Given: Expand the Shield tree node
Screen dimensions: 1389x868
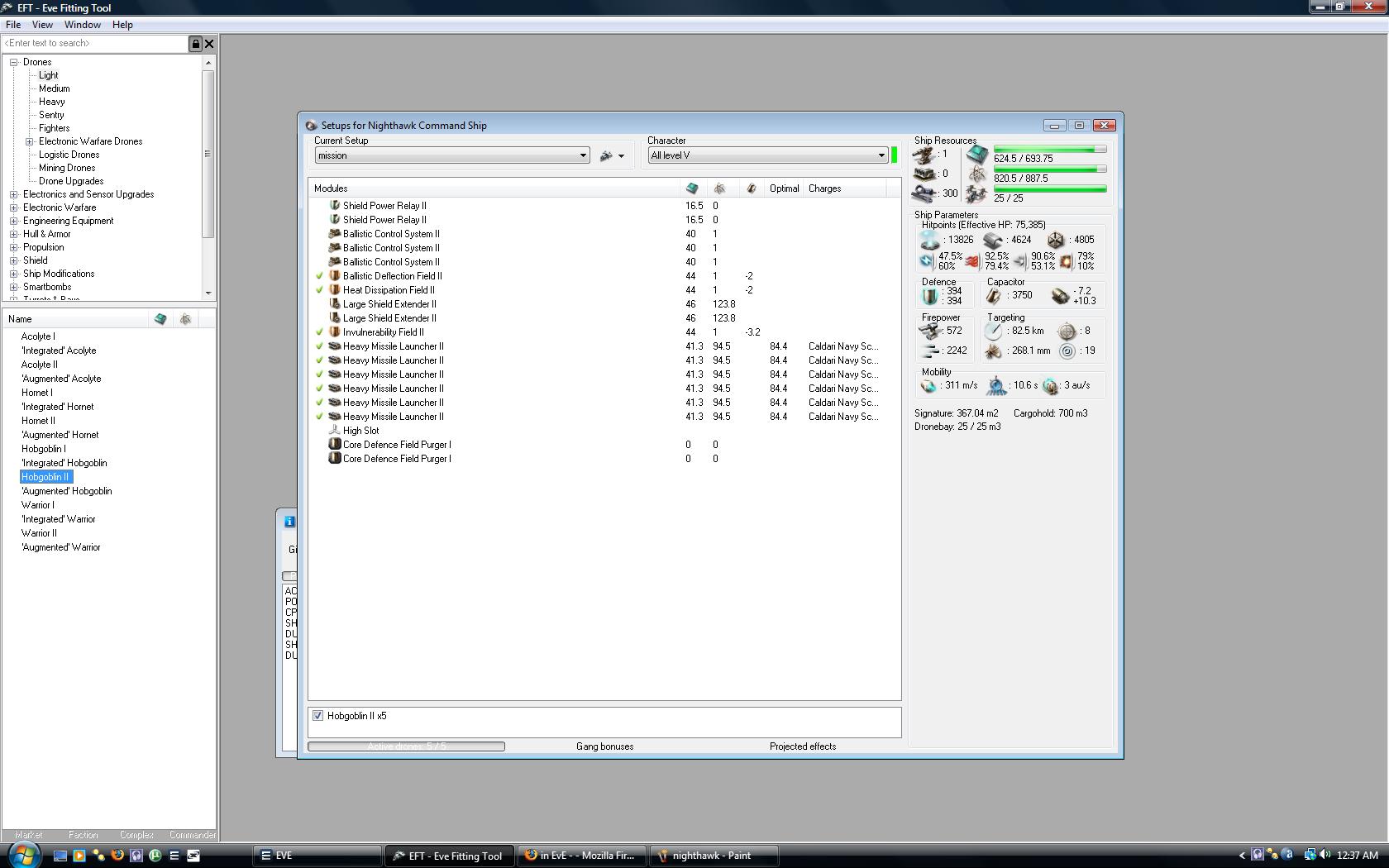Looking at the screenshot, I should tap(14, 260).
